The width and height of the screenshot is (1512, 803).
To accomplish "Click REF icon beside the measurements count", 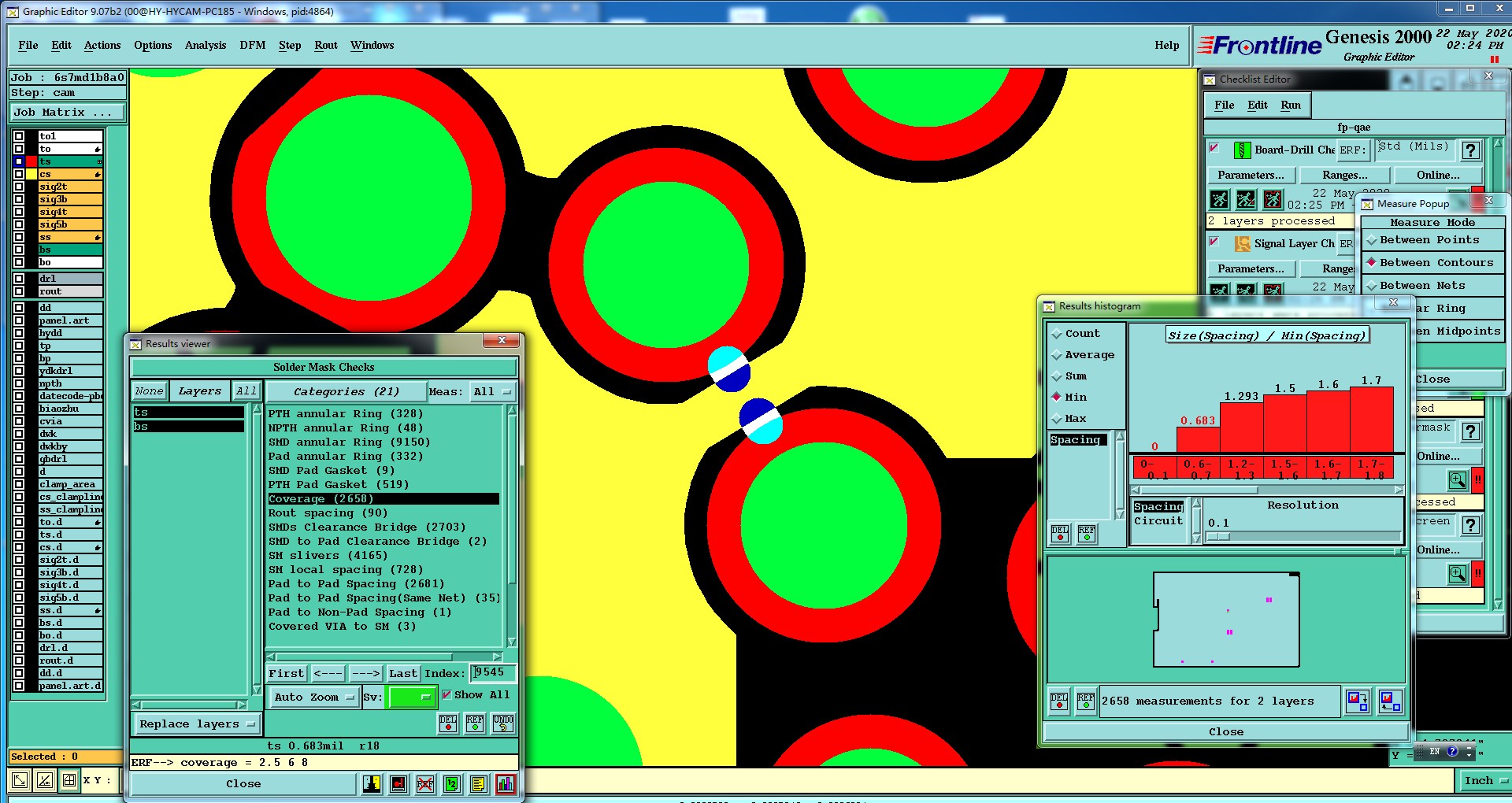I will pos(1086,701).
